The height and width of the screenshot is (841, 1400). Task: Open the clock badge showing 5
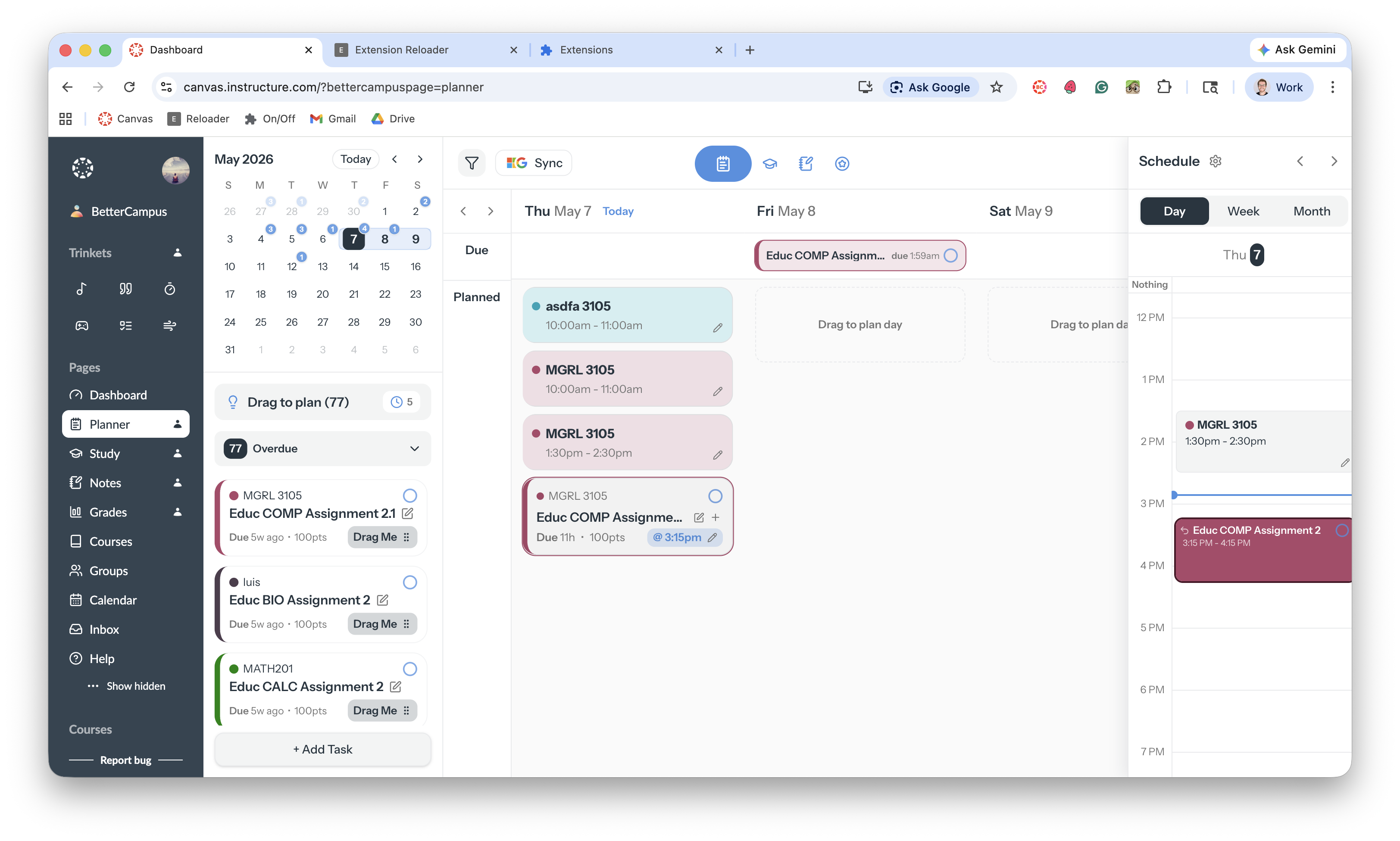pyautogui.click(x=402, y=402)
